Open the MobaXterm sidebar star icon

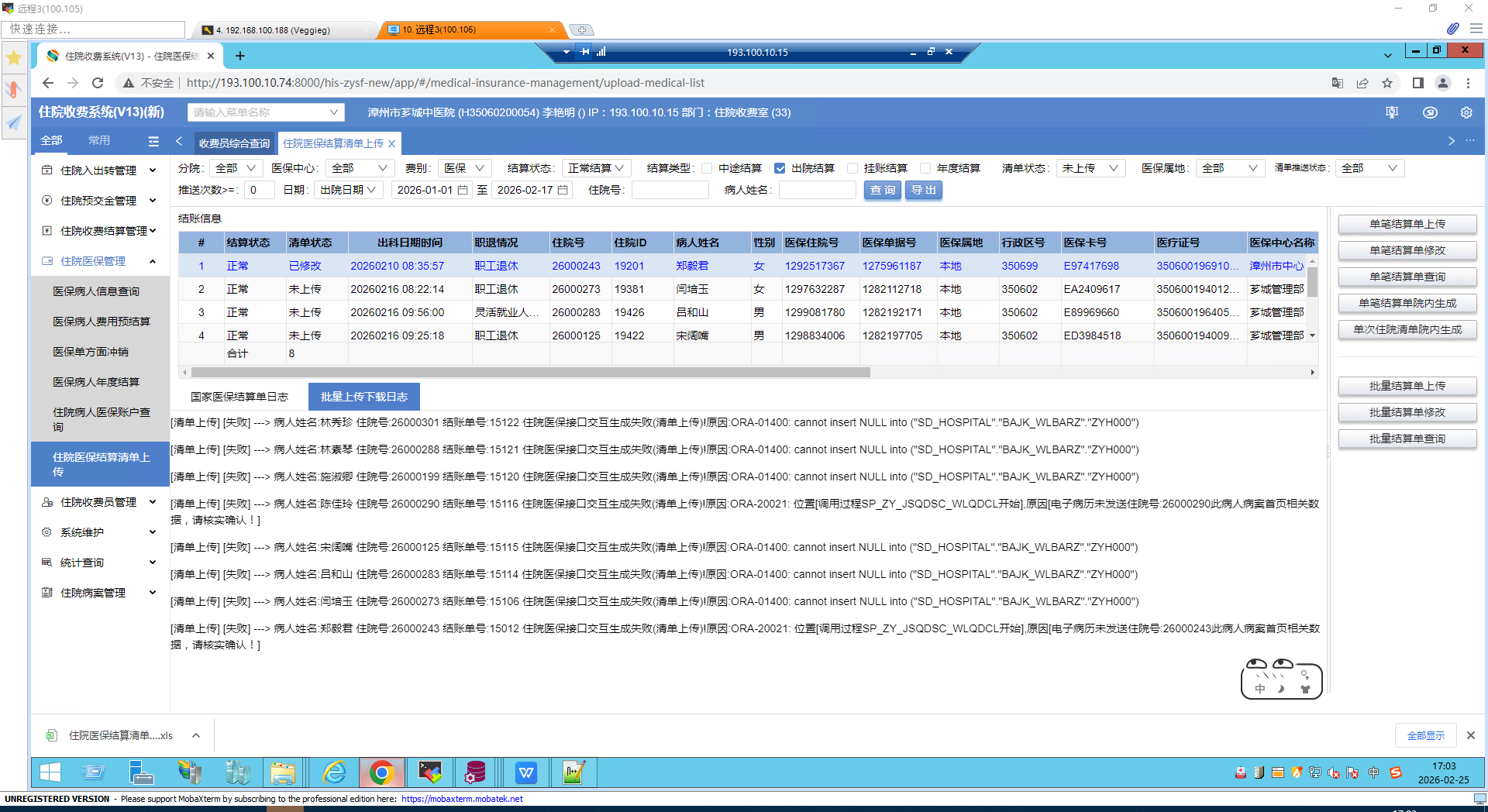click(14, 57)
